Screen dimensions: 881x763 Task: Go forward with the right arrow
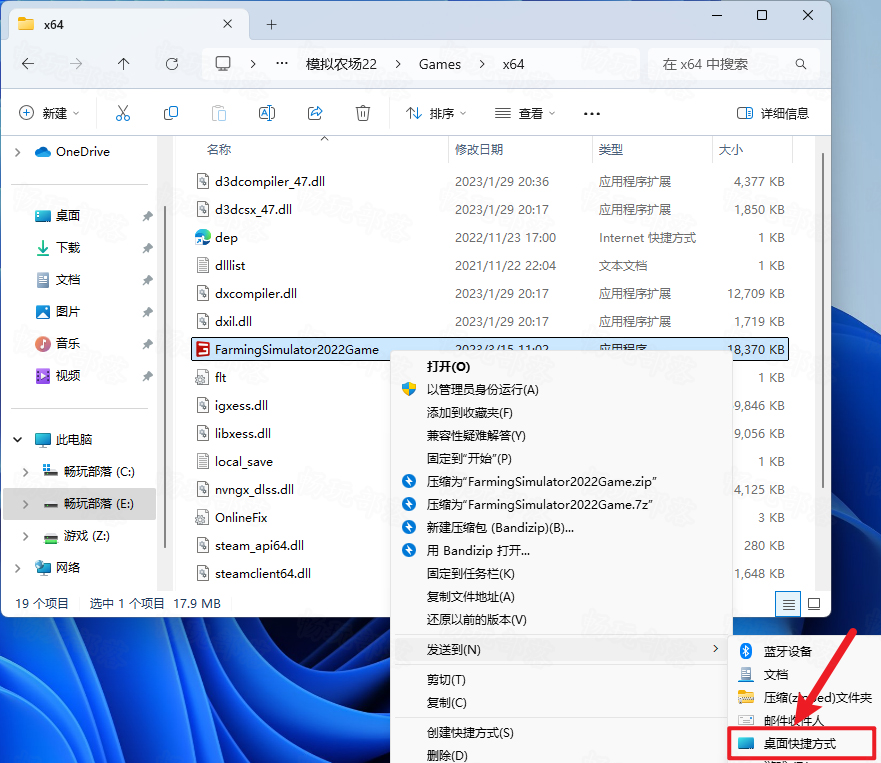pyautogui.click(x=76, y=64)
